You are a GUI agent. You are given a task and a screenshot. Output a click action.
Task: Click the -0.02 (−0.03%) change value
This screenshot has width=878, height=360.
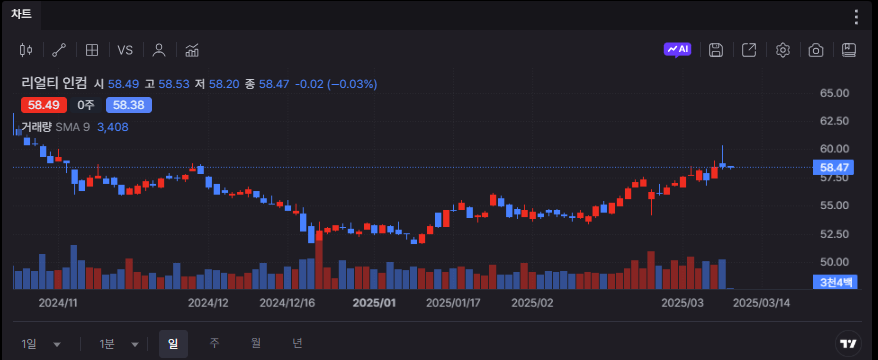pyautogui.click(x=336, y=84)
